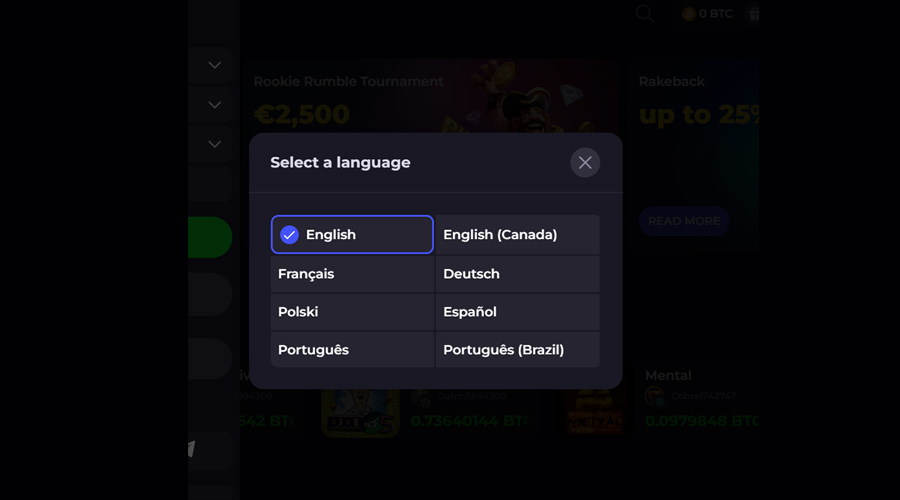Open the Mental game thumbnail

[594, 412]
